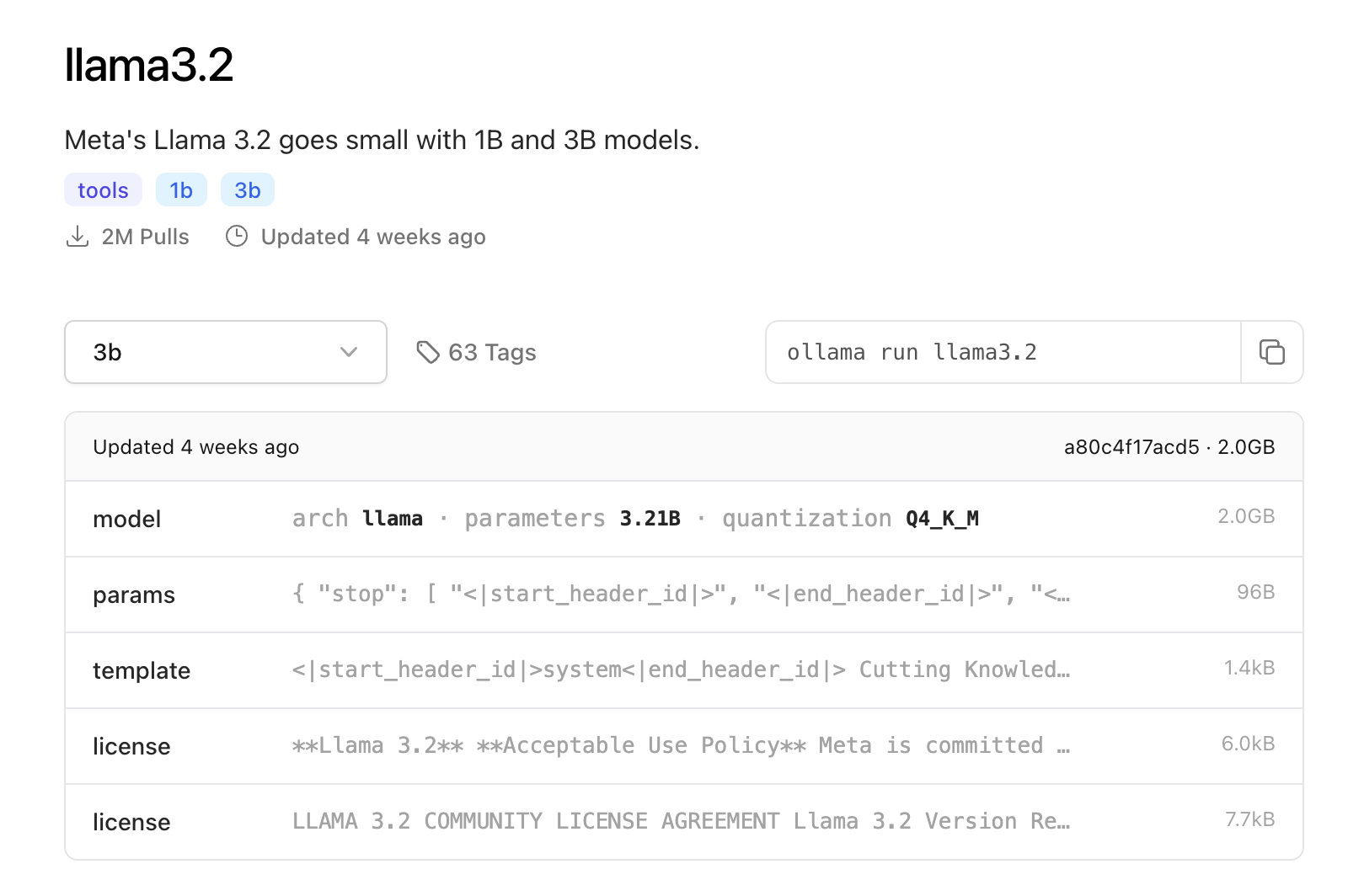This screenshot has height=896, width=1348.
Task: Click the download icon next to 2M Pulls
Action: [78, 237]
